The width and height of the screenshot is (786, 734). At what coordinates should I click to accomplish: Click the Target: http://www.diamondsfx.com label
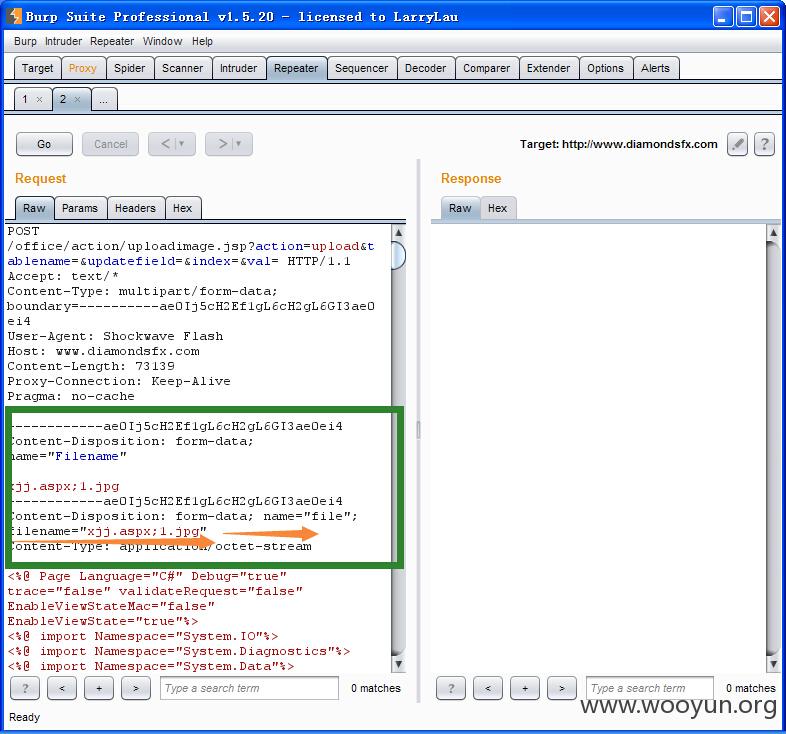pos(619,144)
